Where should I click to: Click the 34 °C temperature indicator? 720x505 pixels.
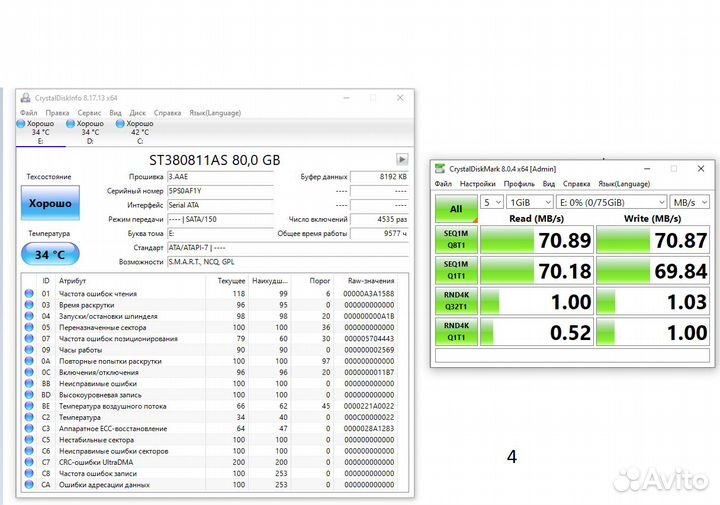[50, 254]
